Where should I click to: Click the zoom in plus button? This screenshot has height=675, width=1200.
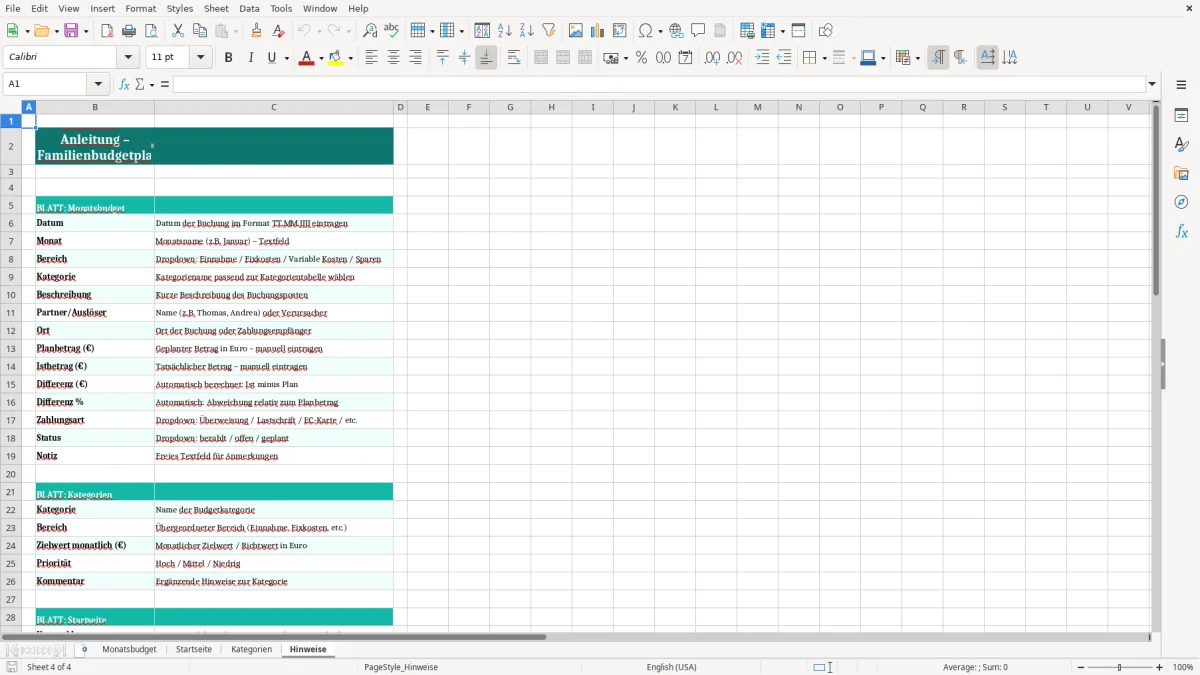point(1160,667)
